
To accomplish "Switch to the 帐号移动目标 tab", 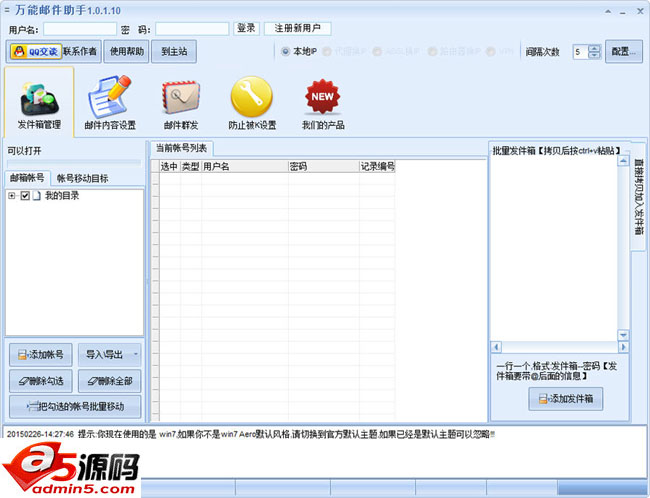I will [x=82, y=178].
